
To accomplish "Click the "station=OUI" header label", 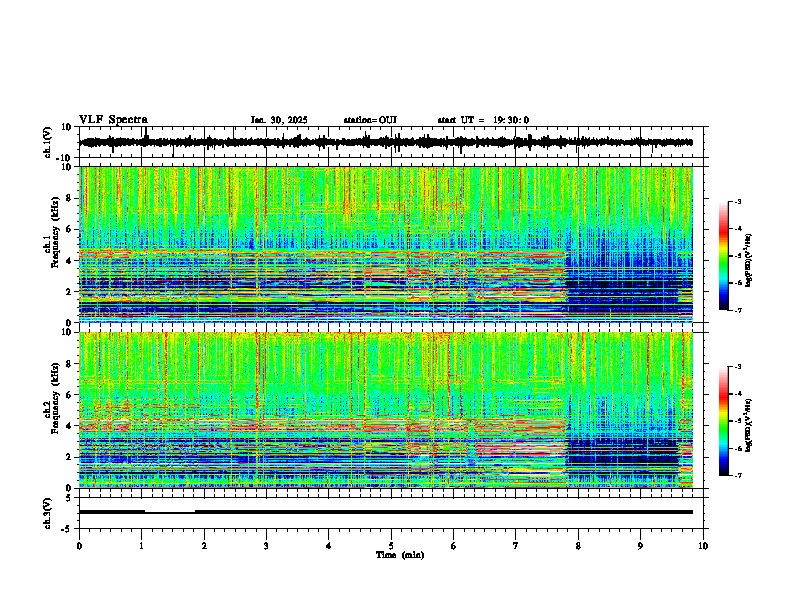I will coord(370,120).
